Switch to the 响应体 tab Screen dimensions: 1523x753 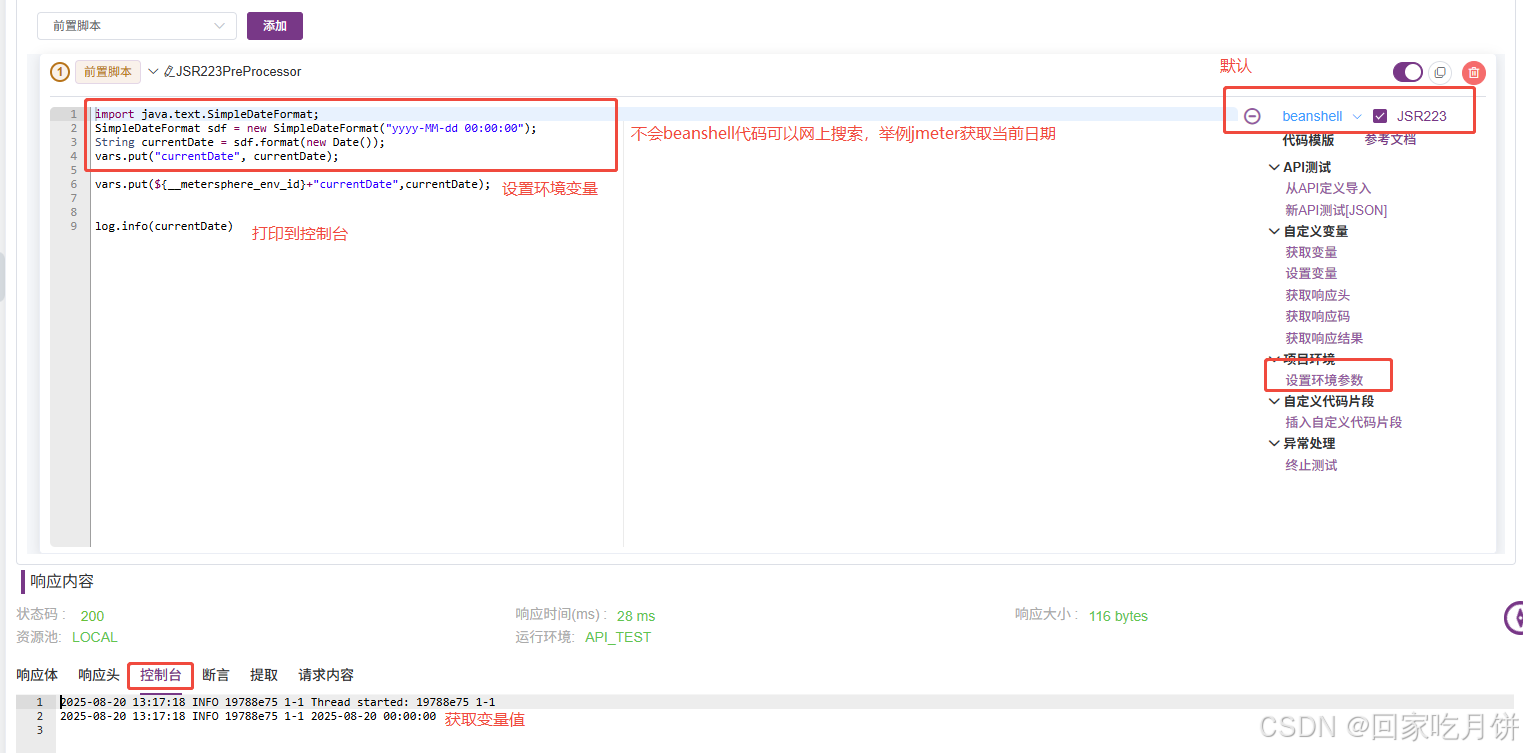point(37,675)
